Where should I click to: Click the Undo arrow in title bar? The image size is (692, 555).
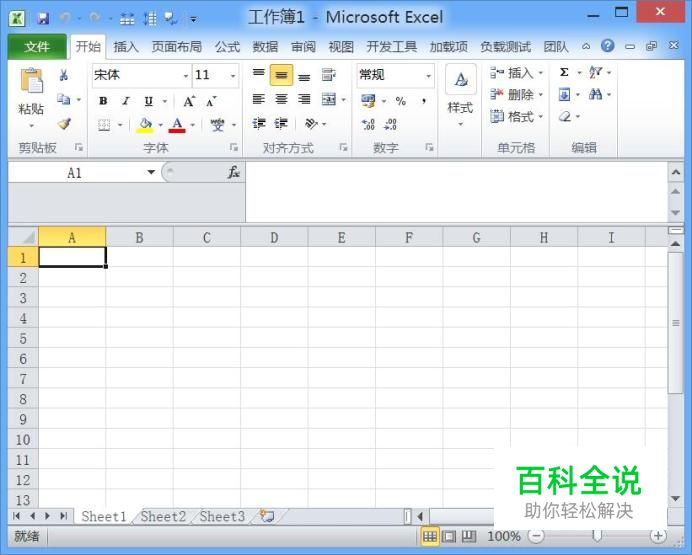pos(65,18)
